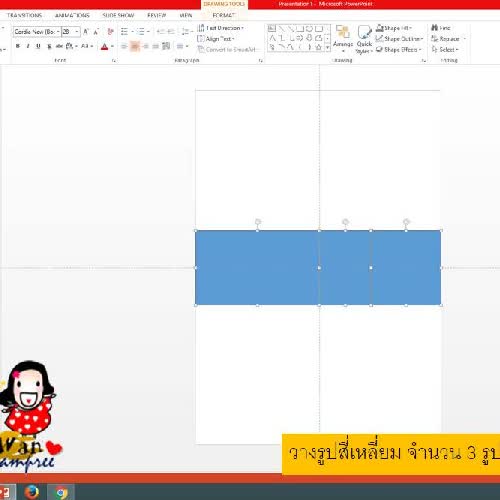Open Quick Styles gallery
Image resolution: width=500 pixels, height=500 pixels.
(364, 39)
